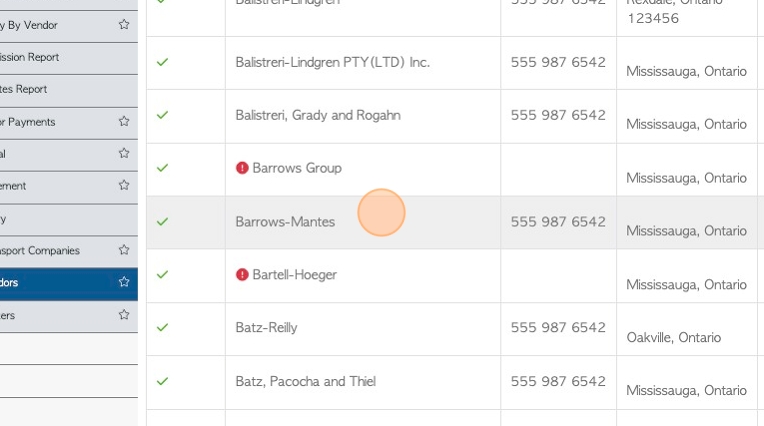Click green checkmark in Batz-Reilly row

tap(162, 328)
